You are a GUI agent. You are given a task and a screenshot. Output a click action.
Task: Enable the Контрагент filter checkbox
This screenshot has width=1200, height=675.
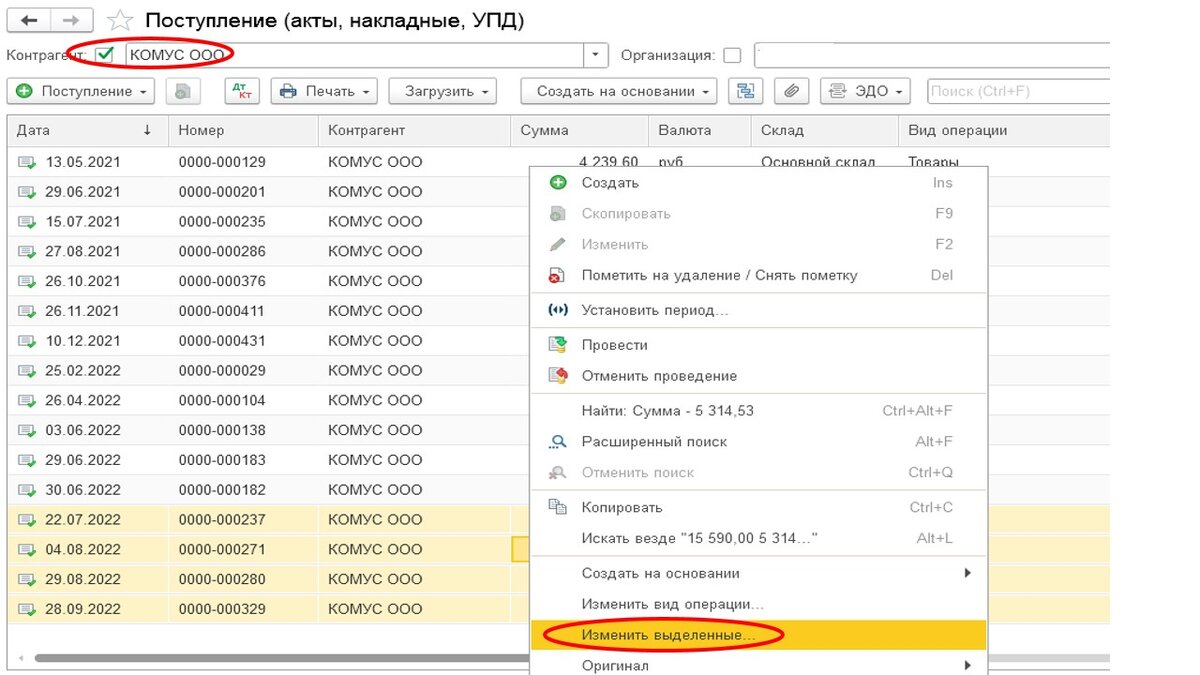click(105, 55)
